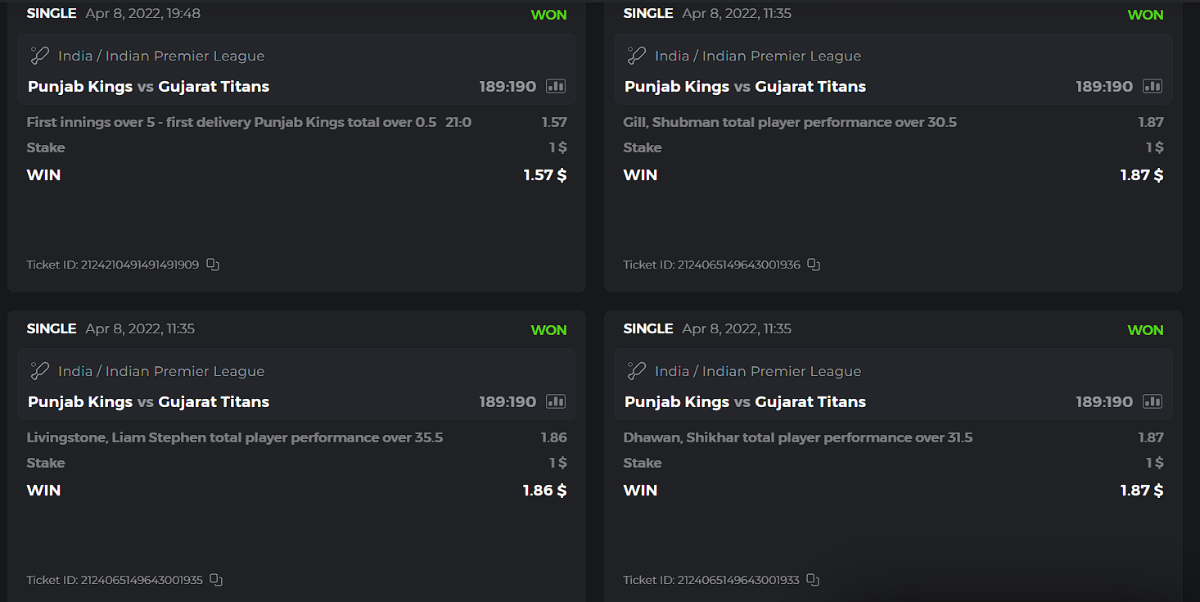
Task: Click cricket sport icon in the Dhawan Shikhar card
Action: point(637,371)
